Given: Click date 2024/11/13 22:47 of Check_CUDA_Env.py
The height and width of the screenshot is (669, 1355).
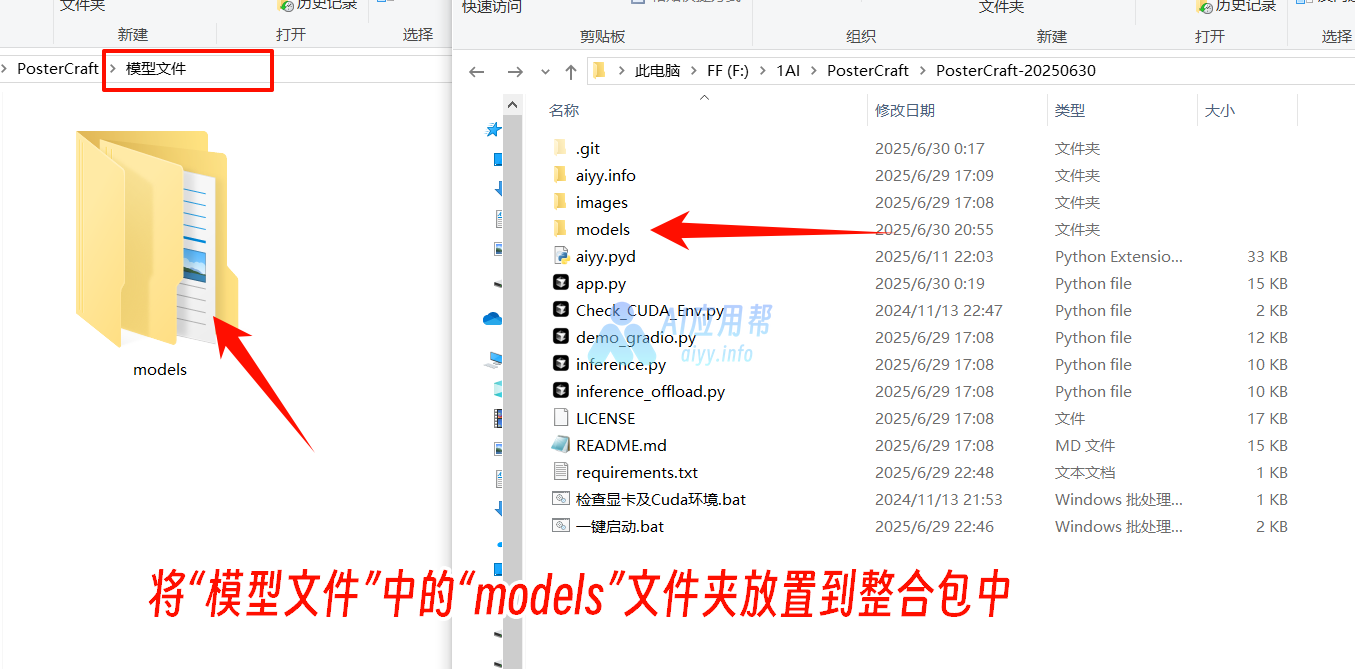Looking at the screenshot, I should pyautogui.click(x=939, y=310).
